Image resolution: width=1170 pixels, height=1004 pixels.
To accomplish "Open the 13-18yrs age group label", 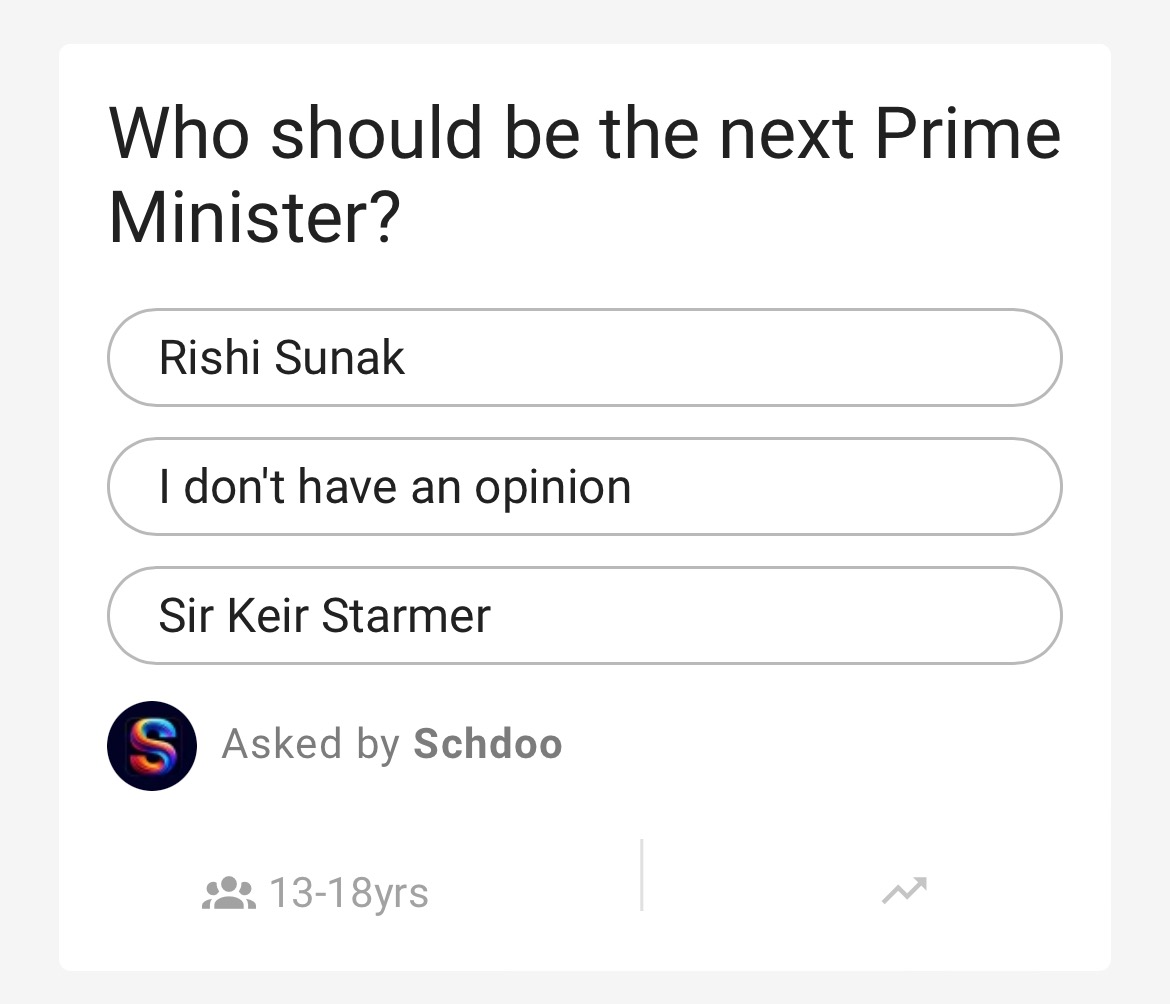I will pyautogui.click(x=349, y=893).
